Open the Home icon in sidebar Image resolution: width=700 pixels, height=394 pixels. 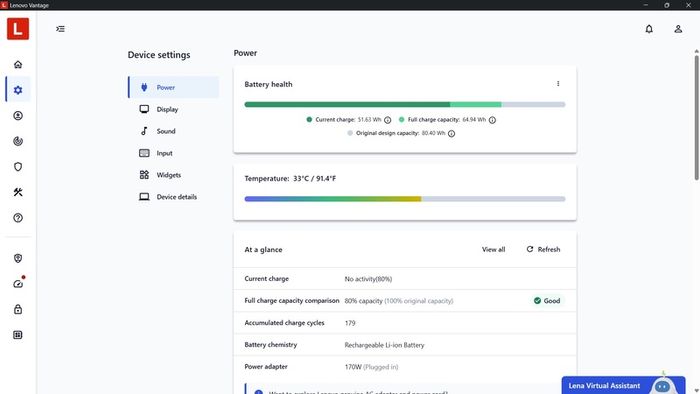pyautogui.click(x=18, y=65)
